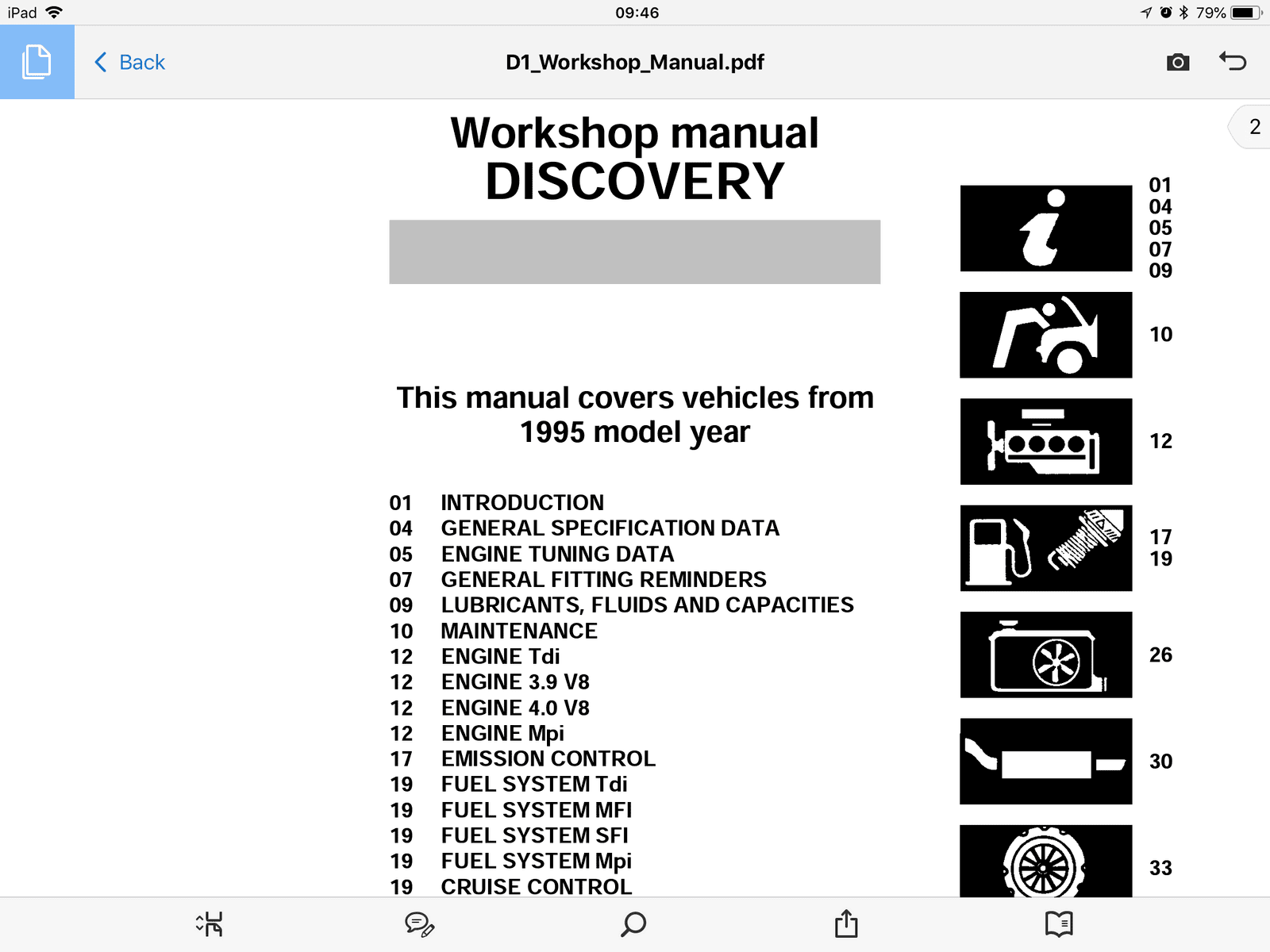Click section number 09 beside information icon
Viewport: 1270px width, 952px height.
pos(1160,271)
